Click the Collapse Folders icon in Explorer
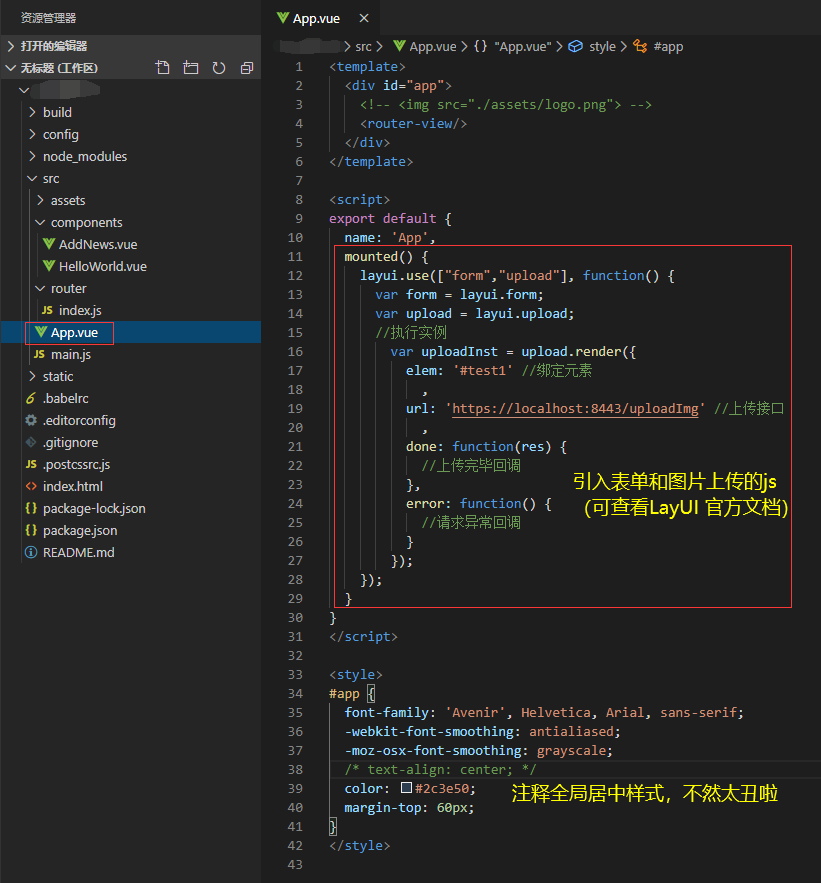Image resolution: width=821 pixels, height=883 pixels. coord(246,67)
